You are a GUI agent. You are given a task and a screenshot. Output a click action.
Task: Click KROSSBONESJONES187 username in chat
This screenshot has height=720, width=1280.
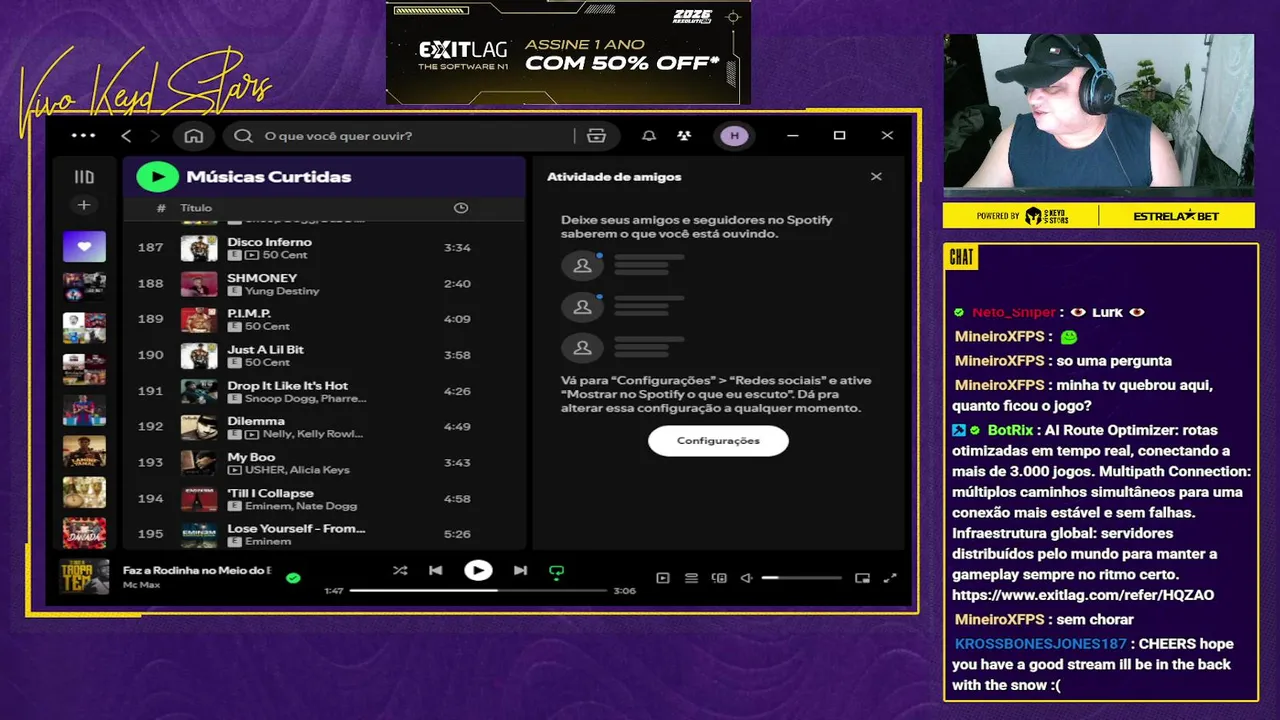pos(1040,644)
